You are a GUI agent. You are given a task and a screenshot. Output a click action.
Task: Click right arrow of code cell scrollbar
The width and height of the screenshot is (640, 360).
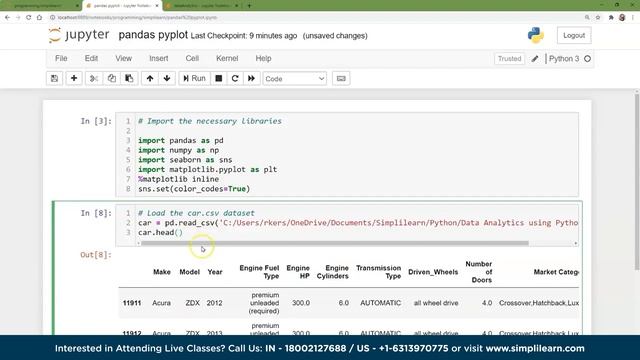coord(576,243)
